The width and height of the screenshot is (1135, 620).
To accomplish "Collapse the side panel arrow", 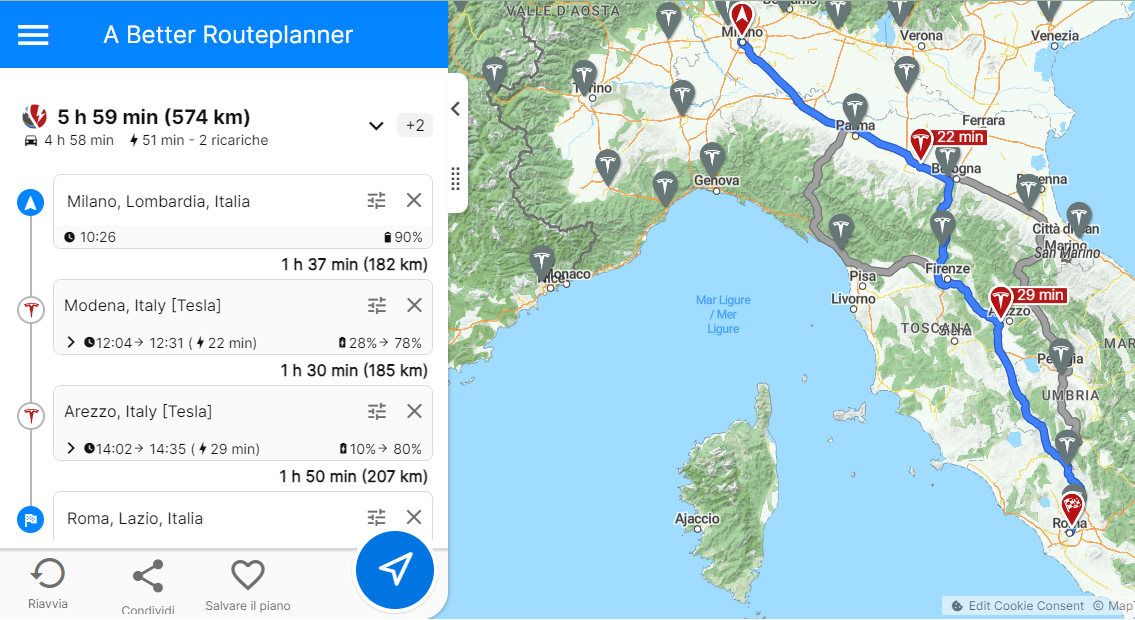I will click(455, 109).
